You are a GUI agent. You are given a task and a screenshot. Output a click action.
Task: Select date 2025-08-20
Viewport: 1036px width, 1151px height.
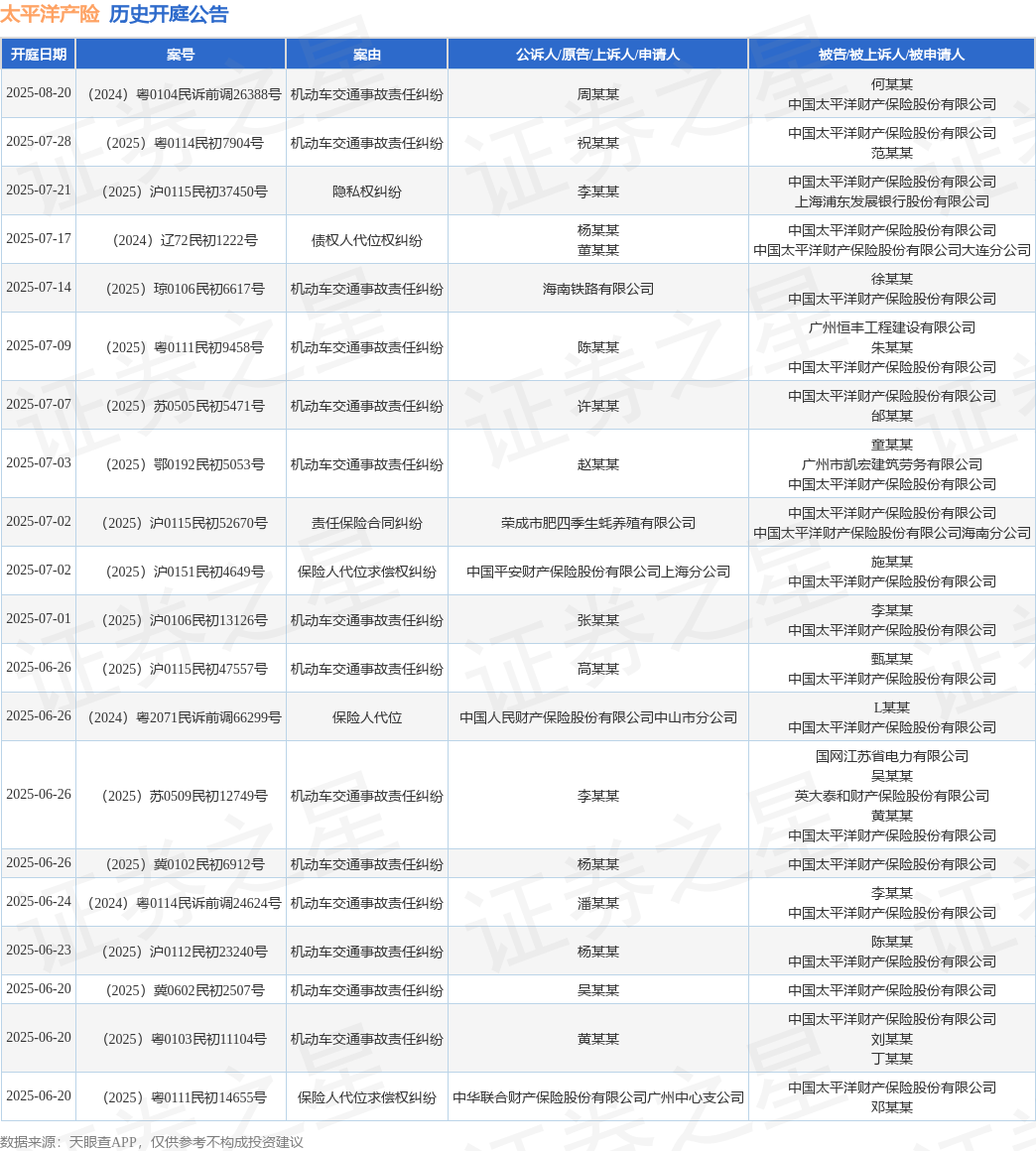point(39,93)
